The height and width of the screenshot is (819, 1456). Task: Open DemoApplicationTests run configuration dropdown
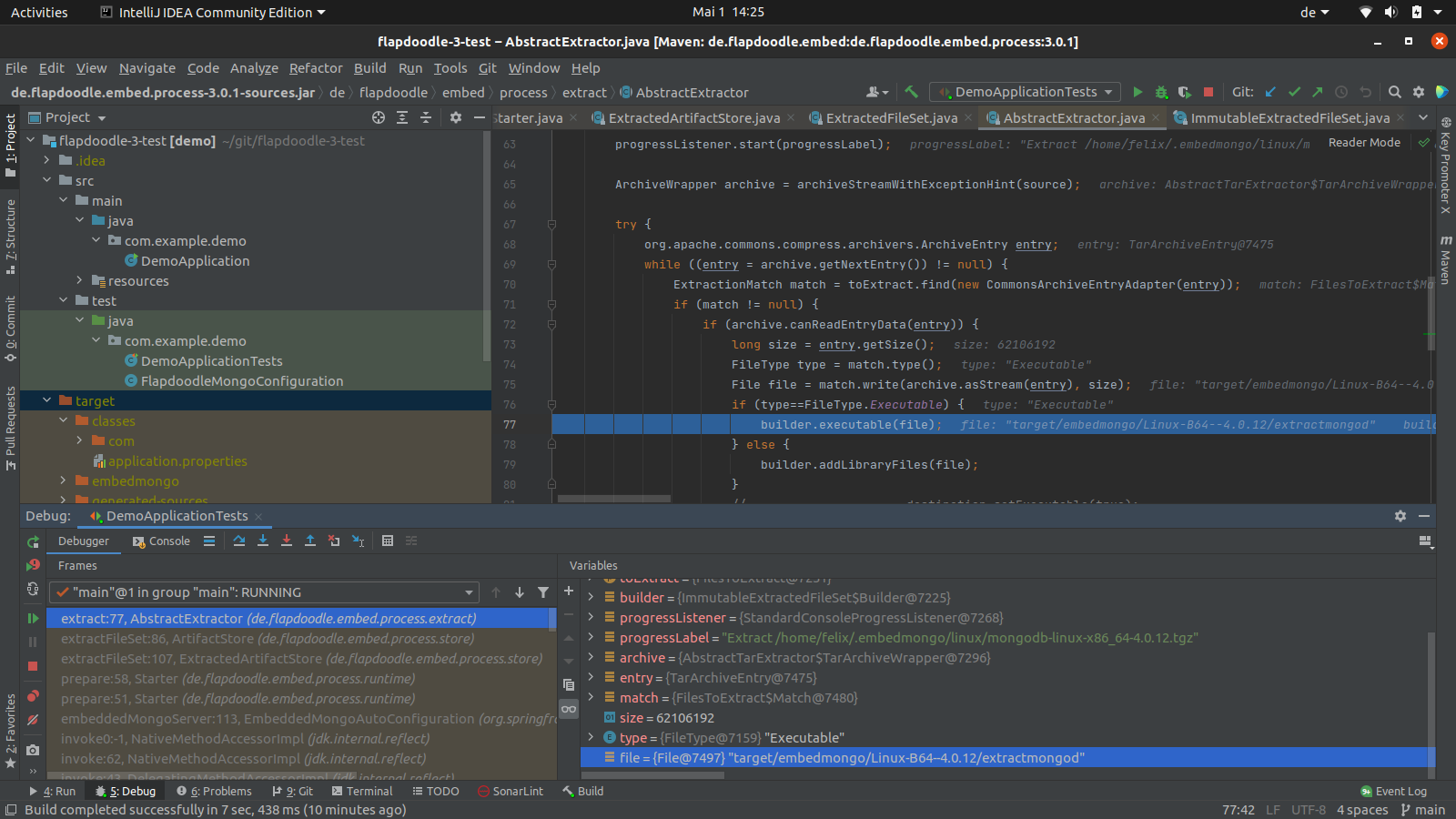tap(1026, 92)
